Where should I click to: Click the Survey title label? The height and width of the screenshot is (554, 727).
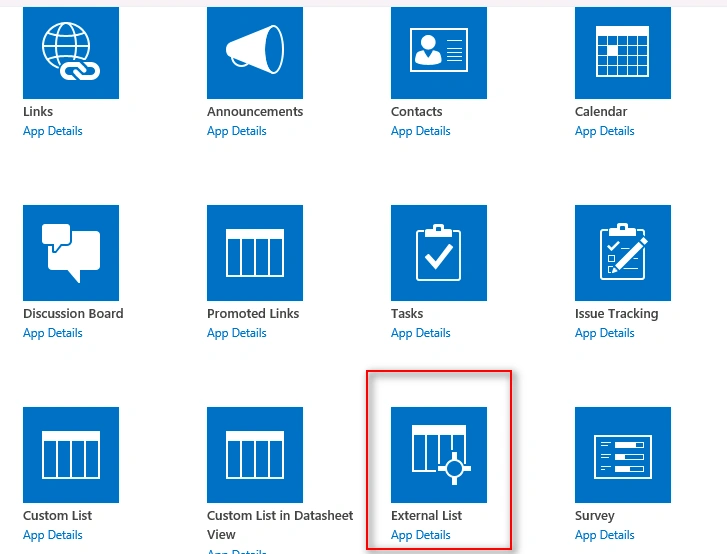click(x=595, y=516)
